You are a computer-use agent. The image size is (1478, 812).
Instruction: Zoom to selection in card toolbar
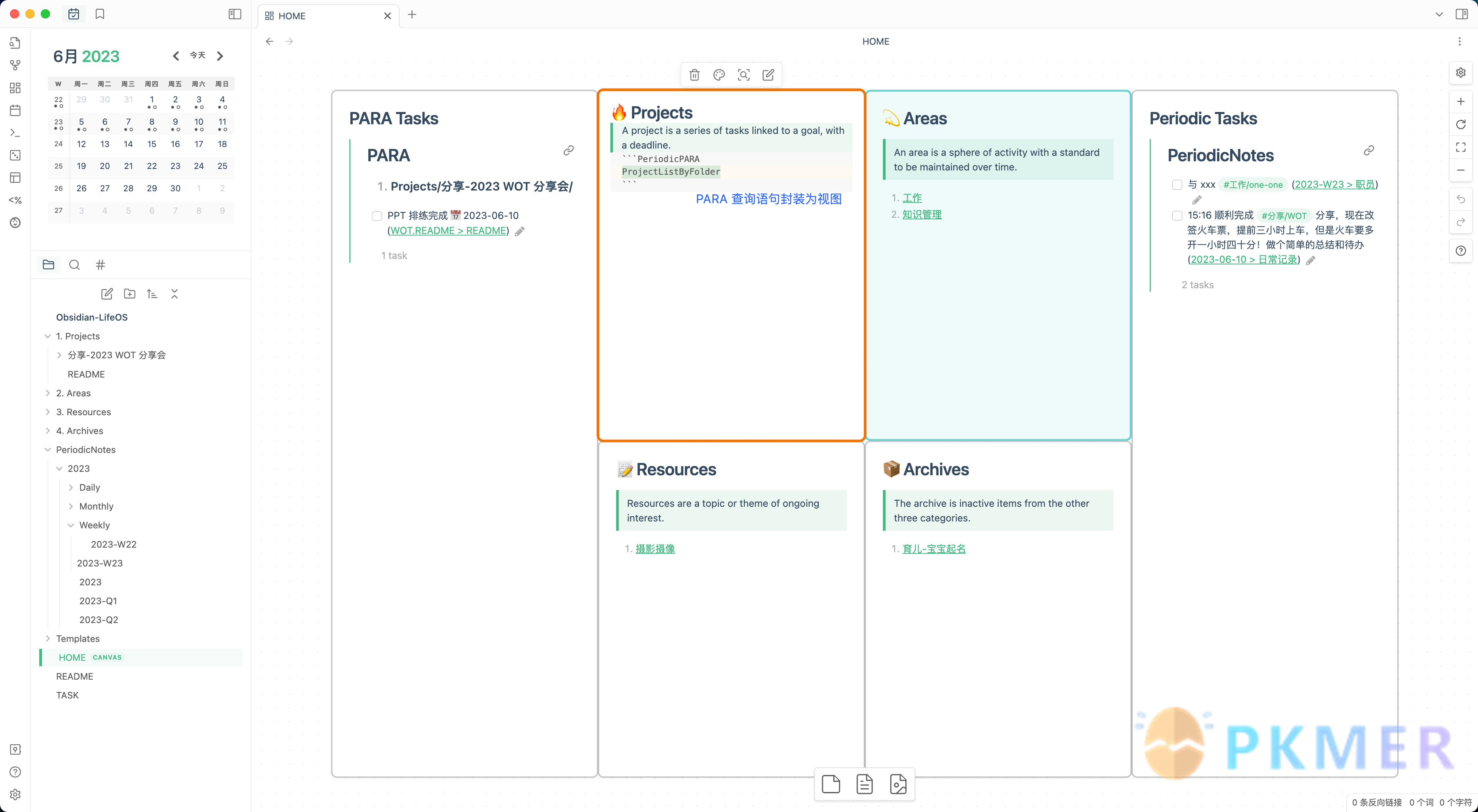(744, 75)
